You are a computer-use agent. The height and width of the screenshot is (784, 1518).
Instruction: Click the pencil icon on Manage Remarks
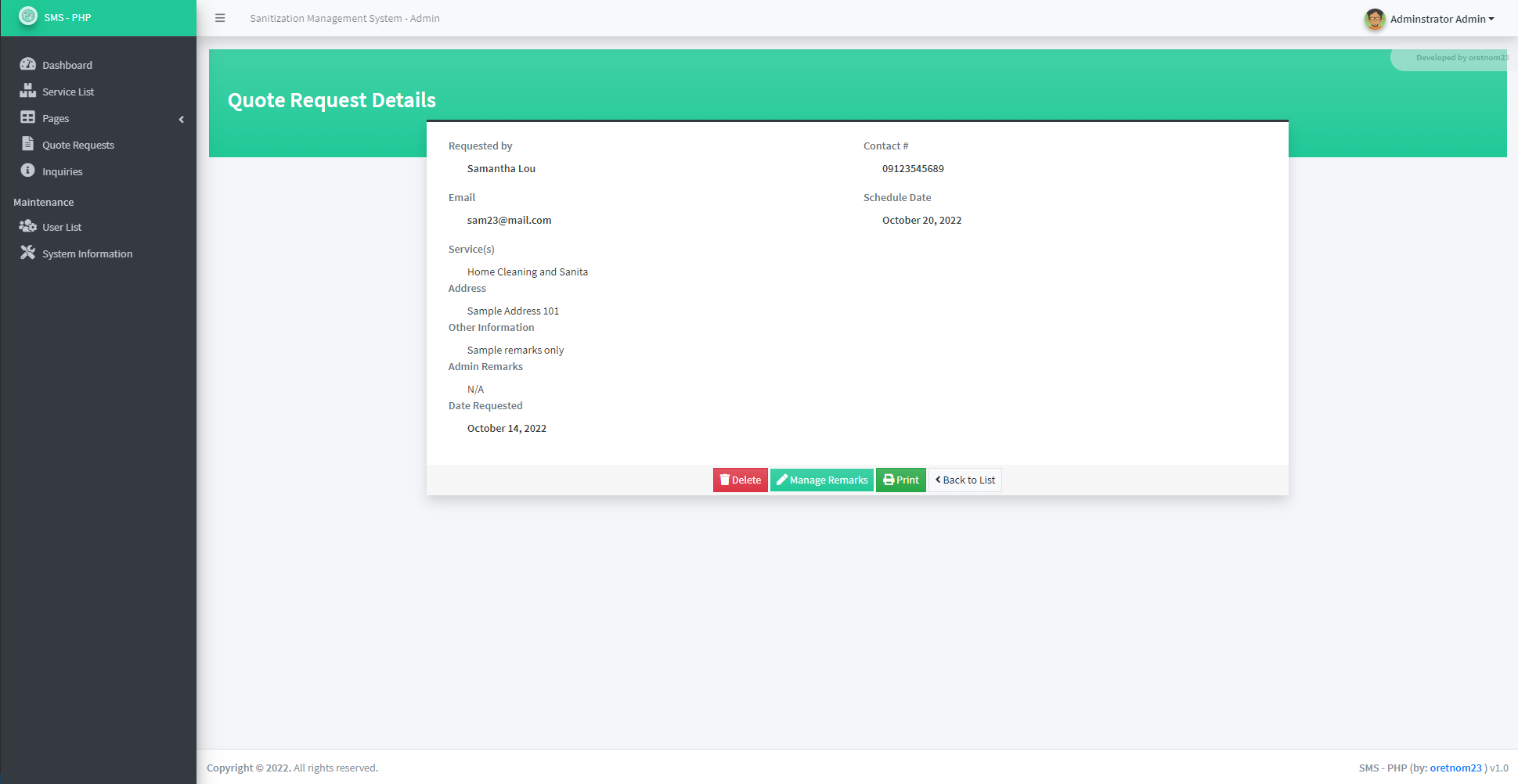click(782, 480)
